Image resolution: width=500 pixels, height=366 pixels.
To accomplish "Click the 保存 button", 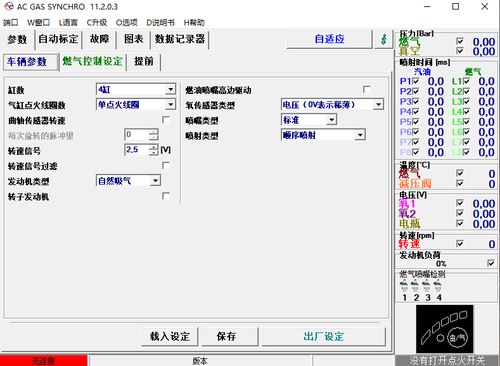I will click(x=226, y=337).
